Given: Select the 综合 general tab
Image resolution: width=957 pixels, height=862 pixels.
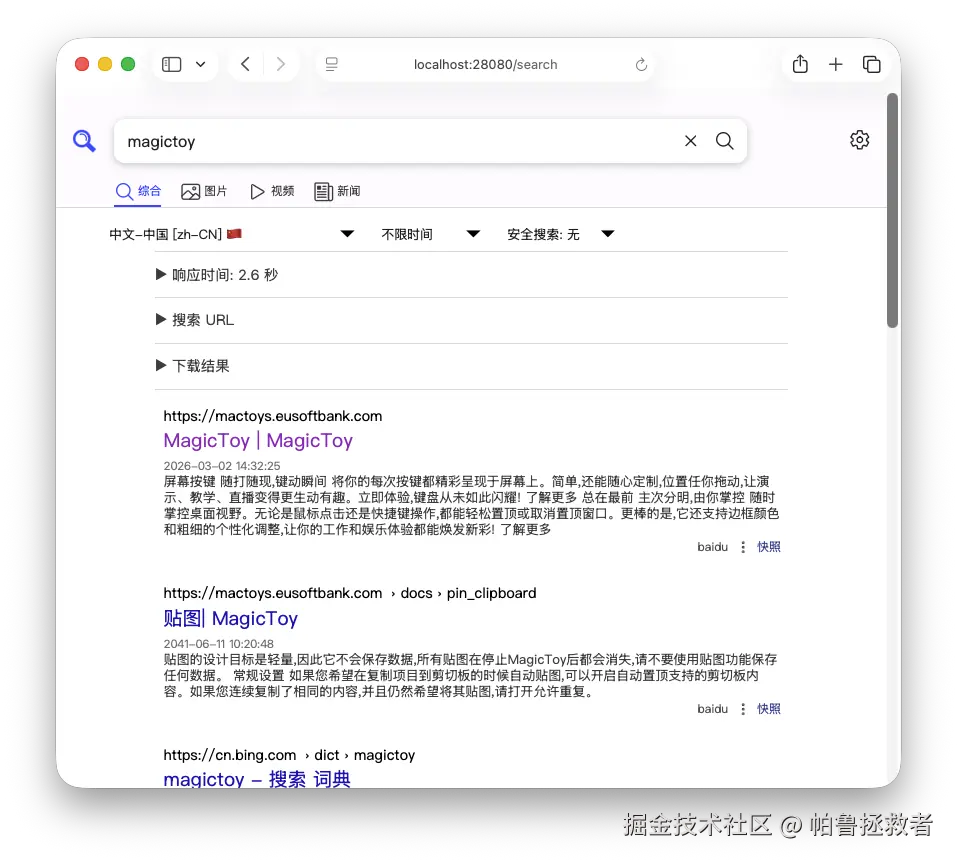Looking at the screenshot, I should tap(138, 191).
